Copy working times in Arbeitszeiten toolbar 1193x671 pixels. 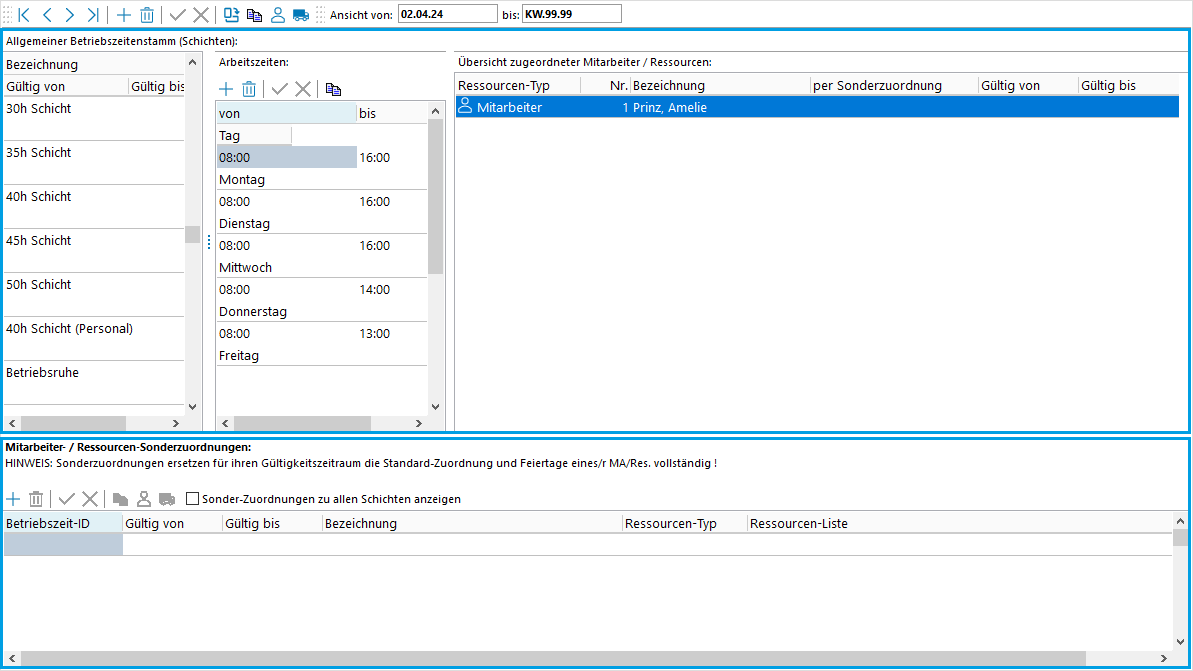click(x=333, y=89)
